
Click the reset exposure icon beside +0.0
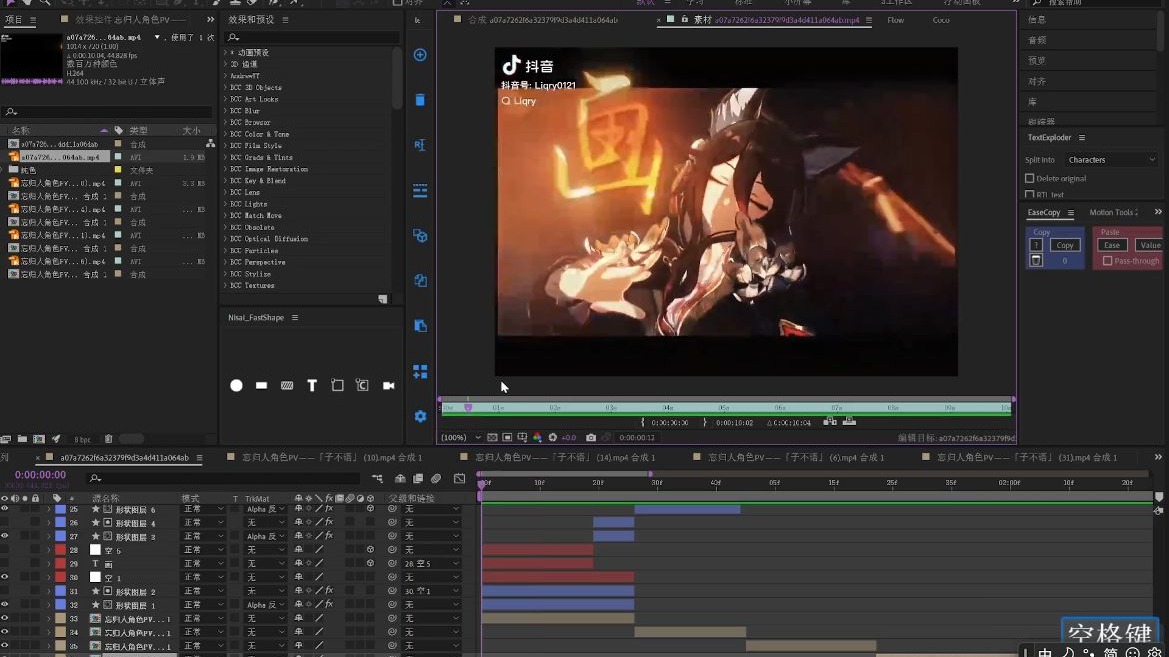(552, 438)
